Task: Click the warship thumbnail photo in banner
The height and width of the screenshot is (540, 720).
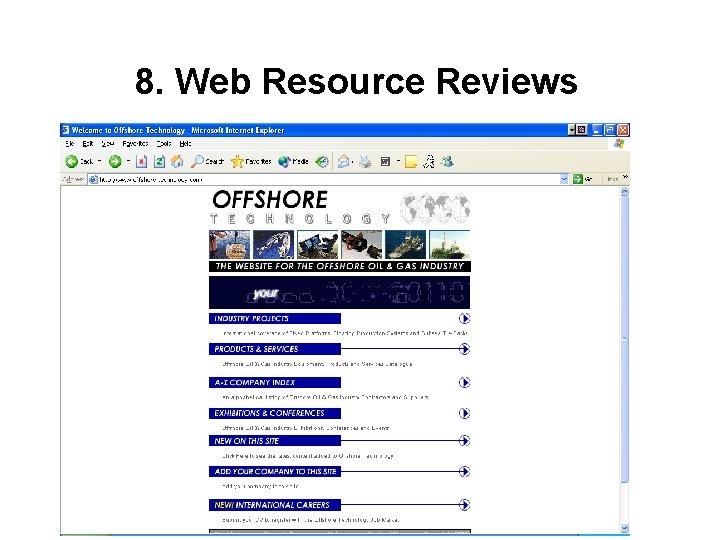Action: 405,245
